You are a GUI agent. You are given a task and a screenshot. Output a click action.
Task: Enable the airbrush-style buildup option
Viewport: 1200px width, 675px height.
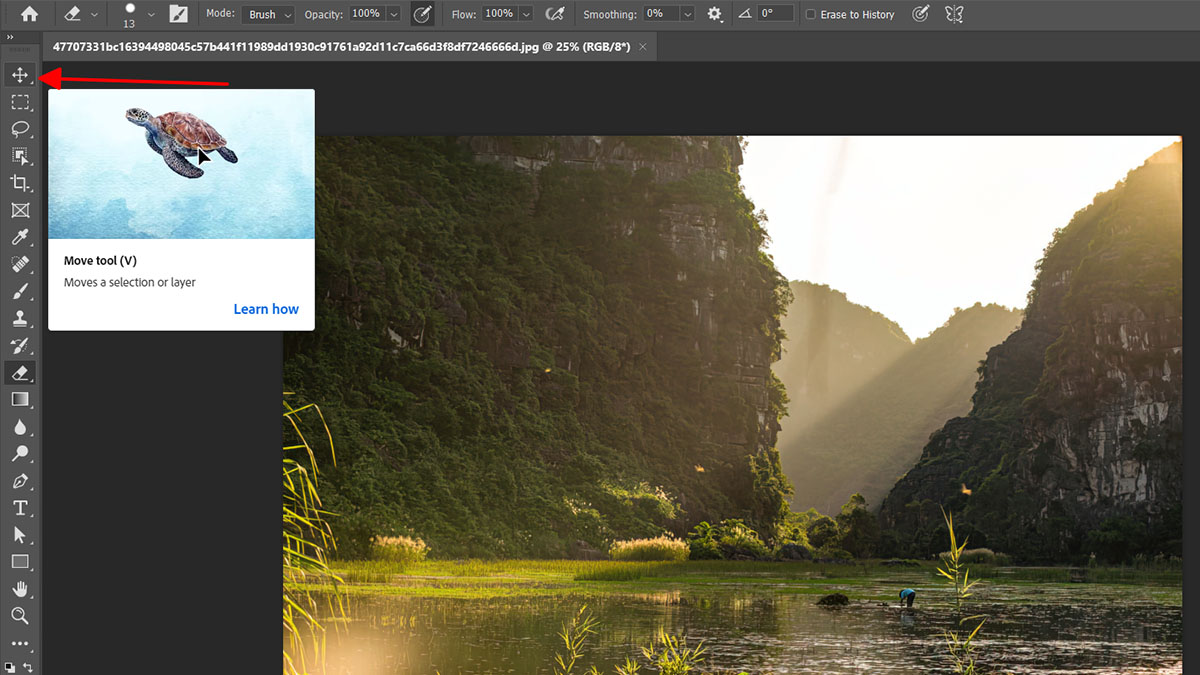555,13
